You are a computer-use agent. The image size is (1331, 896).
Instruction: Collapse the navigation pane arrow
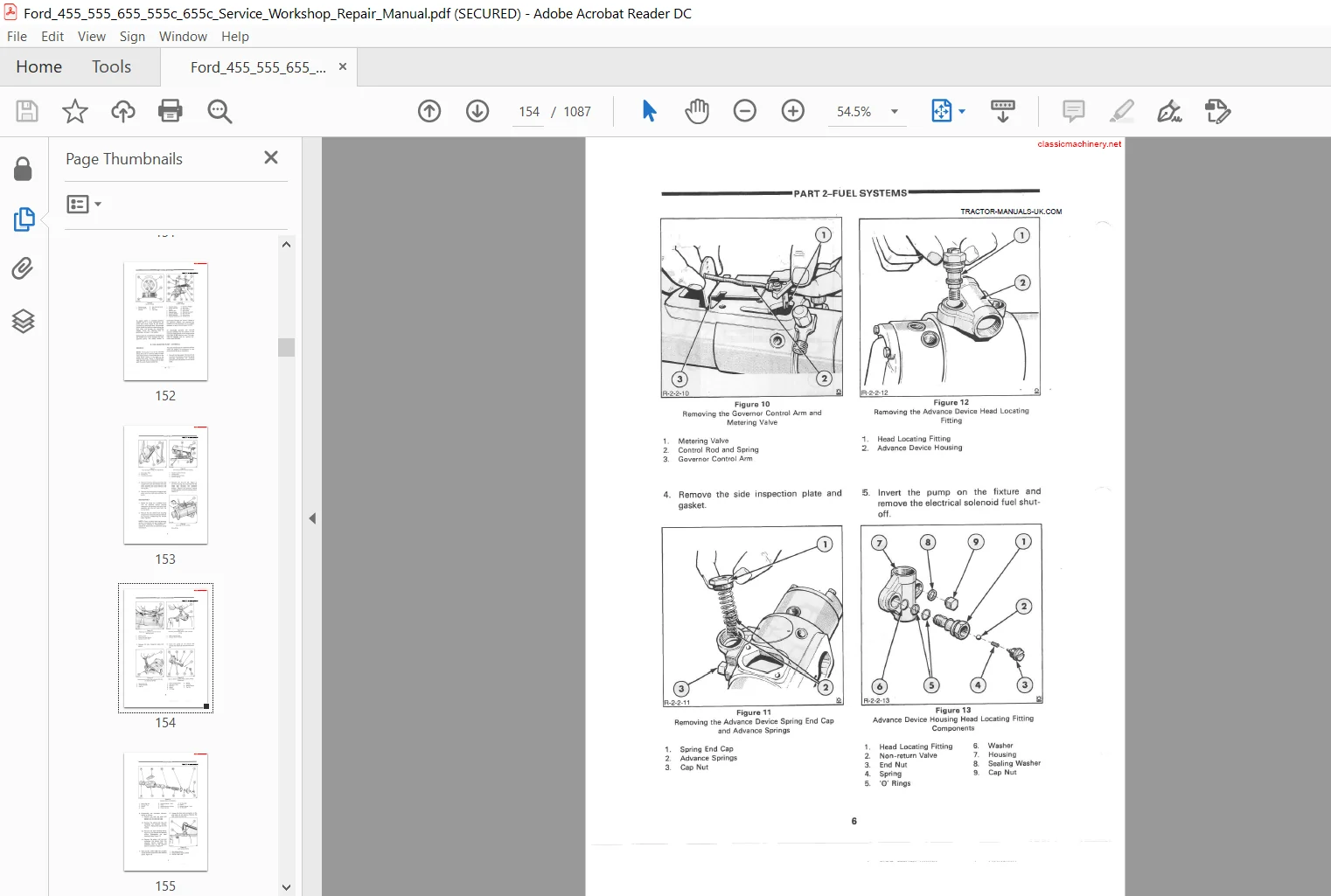click(x=312, y=518)
